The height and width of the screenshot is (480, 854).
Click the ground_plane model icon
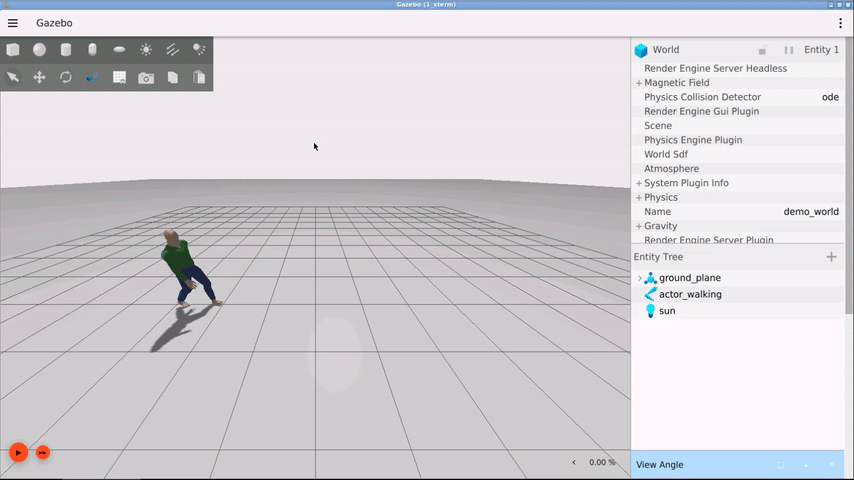[650, 278]
